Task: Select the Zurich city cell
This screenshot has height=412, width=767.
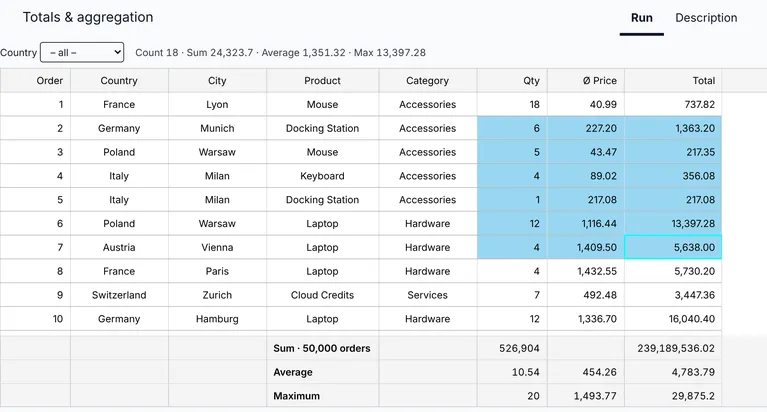Action: point(218,295)
